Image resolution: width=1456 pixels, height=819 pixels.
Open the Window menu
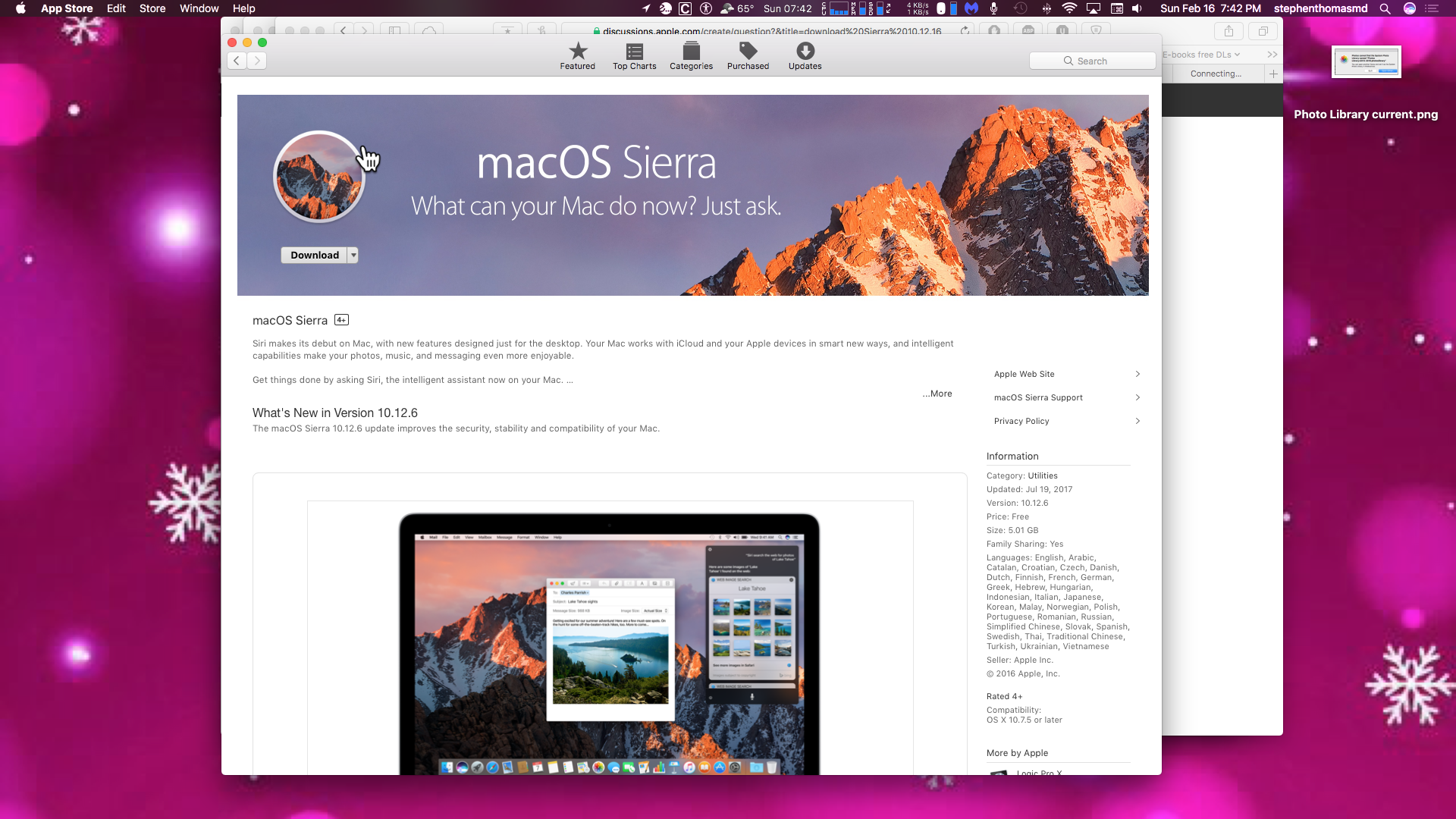199,8
